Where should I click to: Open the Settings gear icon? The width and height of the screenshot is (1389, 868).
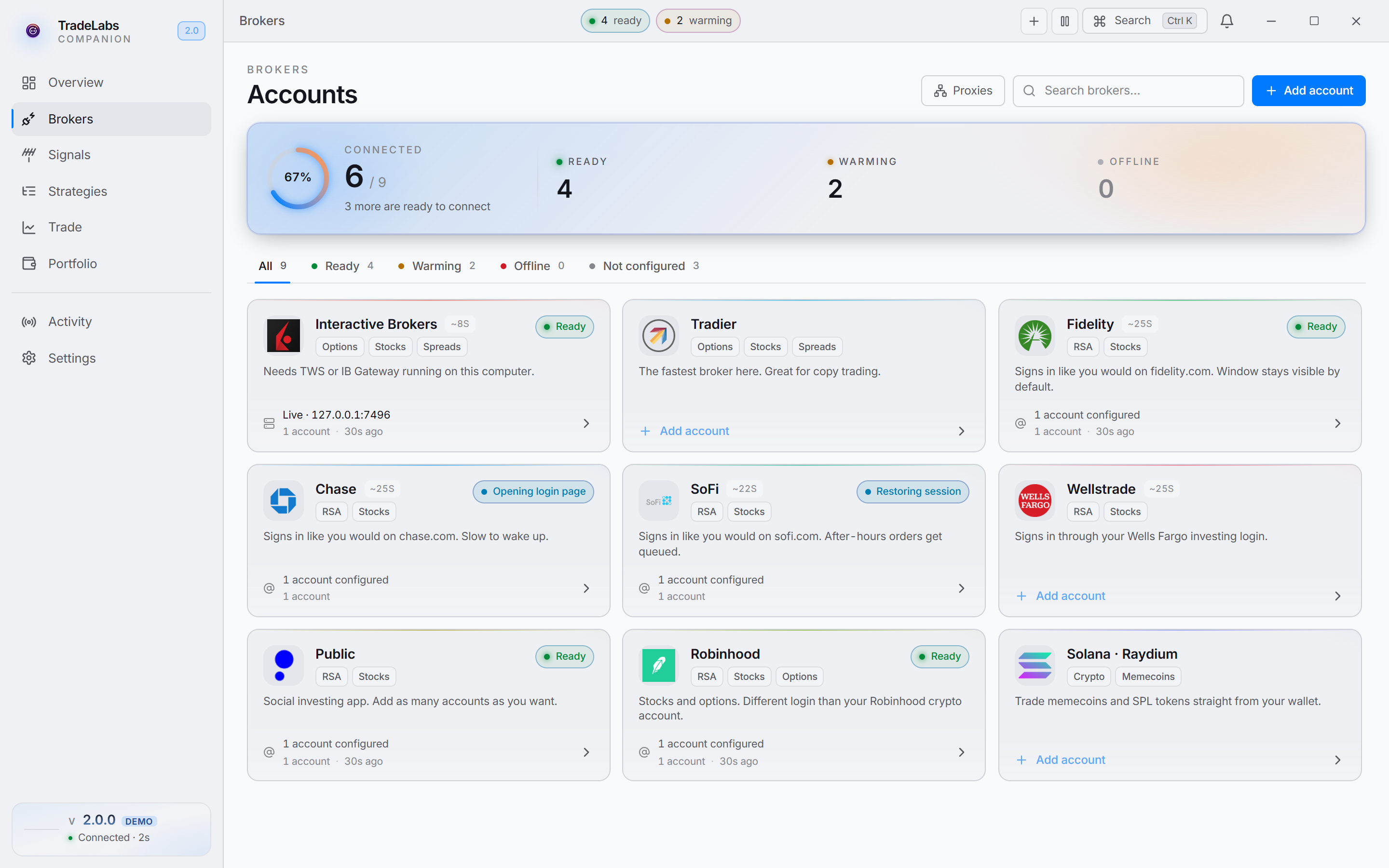29,358
